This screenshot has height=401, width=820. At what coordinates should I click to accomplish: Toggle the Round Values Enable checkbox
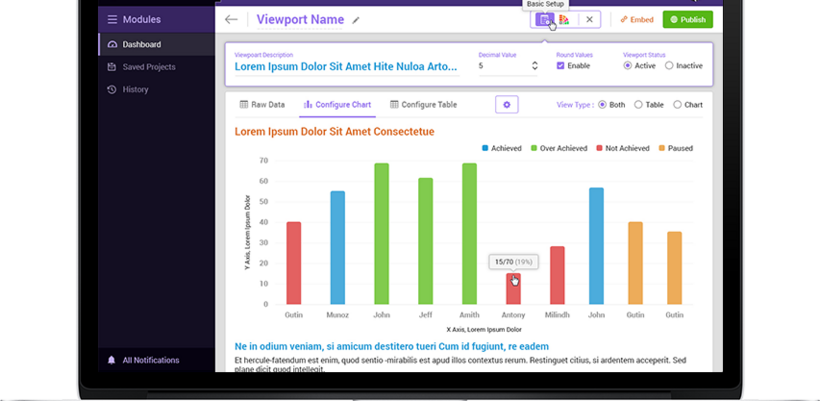click(560, 66)
